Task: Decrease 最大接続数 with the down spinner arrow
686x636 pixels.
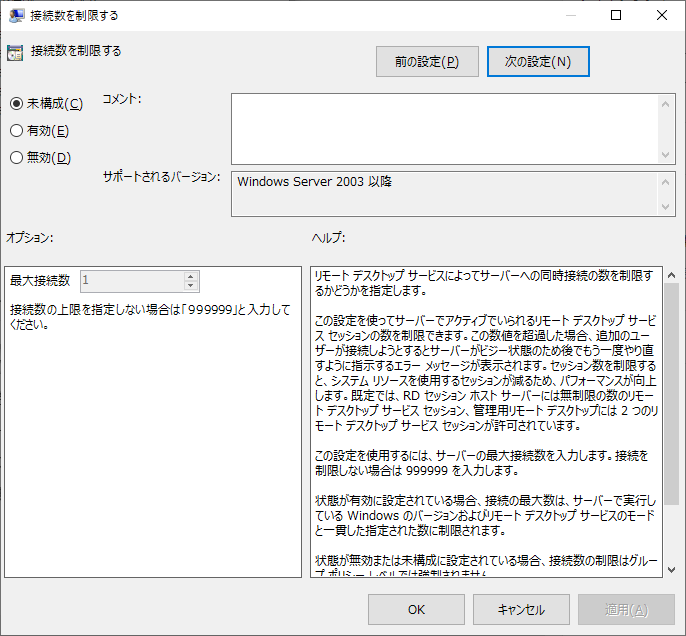Action: point(190,286)
